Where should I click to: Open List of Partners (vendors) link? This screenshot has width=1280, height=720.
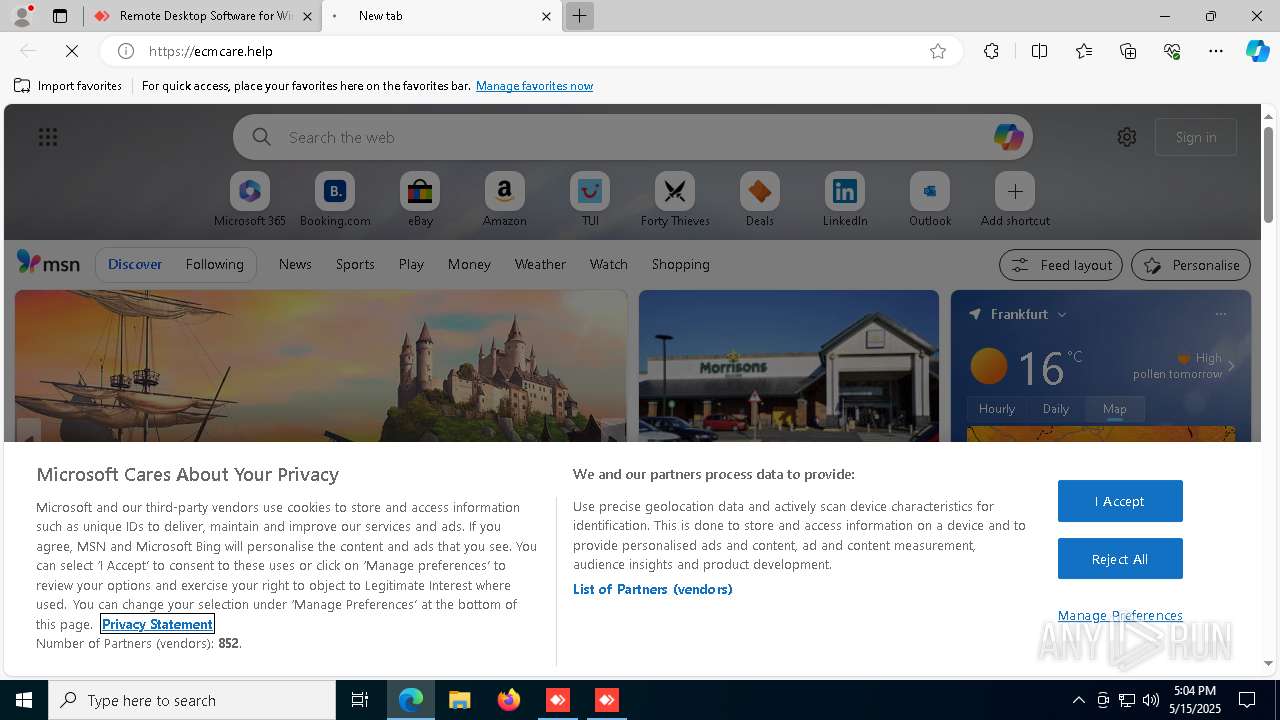point(652,589)
